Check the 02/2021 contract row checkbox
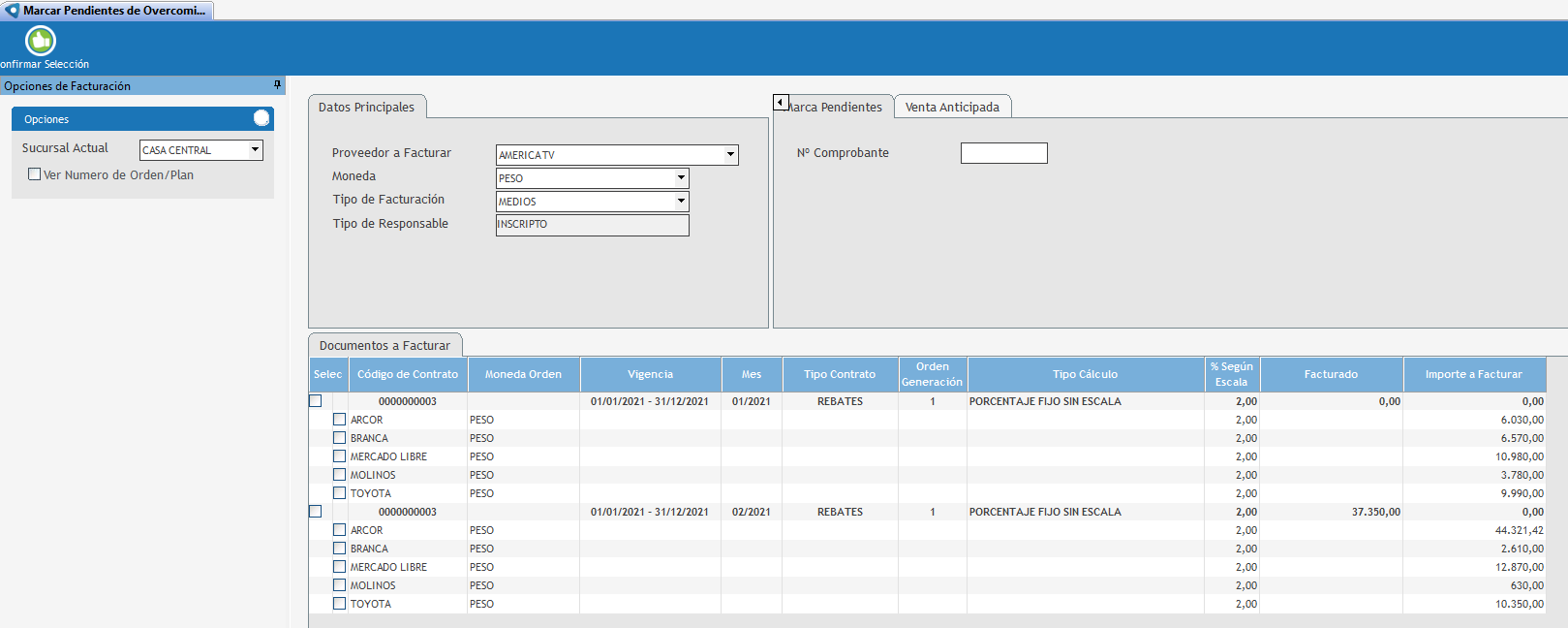The image size is (1568, 628). click(x=316, y=512)
